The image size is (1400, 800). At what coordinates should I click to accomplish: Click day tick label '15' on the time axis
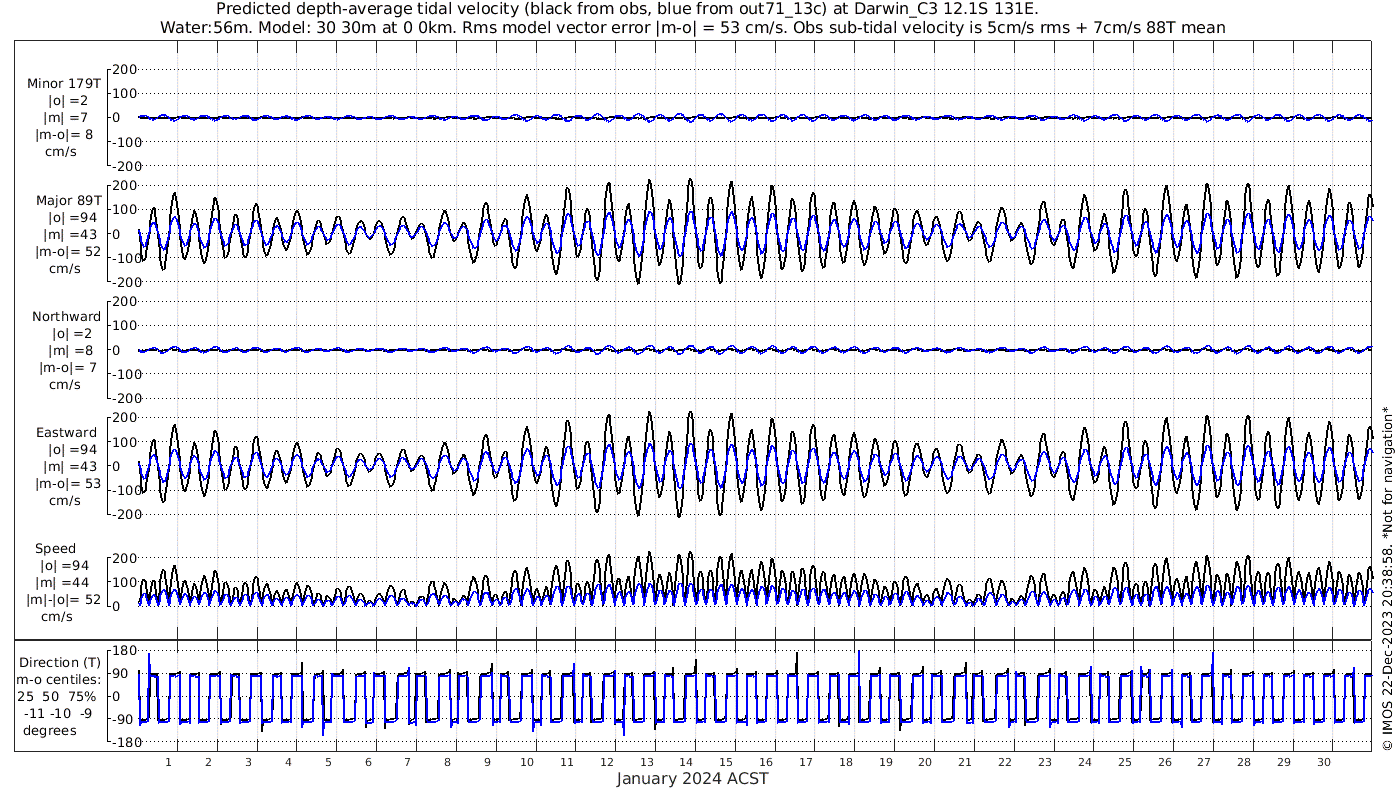pos(726,762)
